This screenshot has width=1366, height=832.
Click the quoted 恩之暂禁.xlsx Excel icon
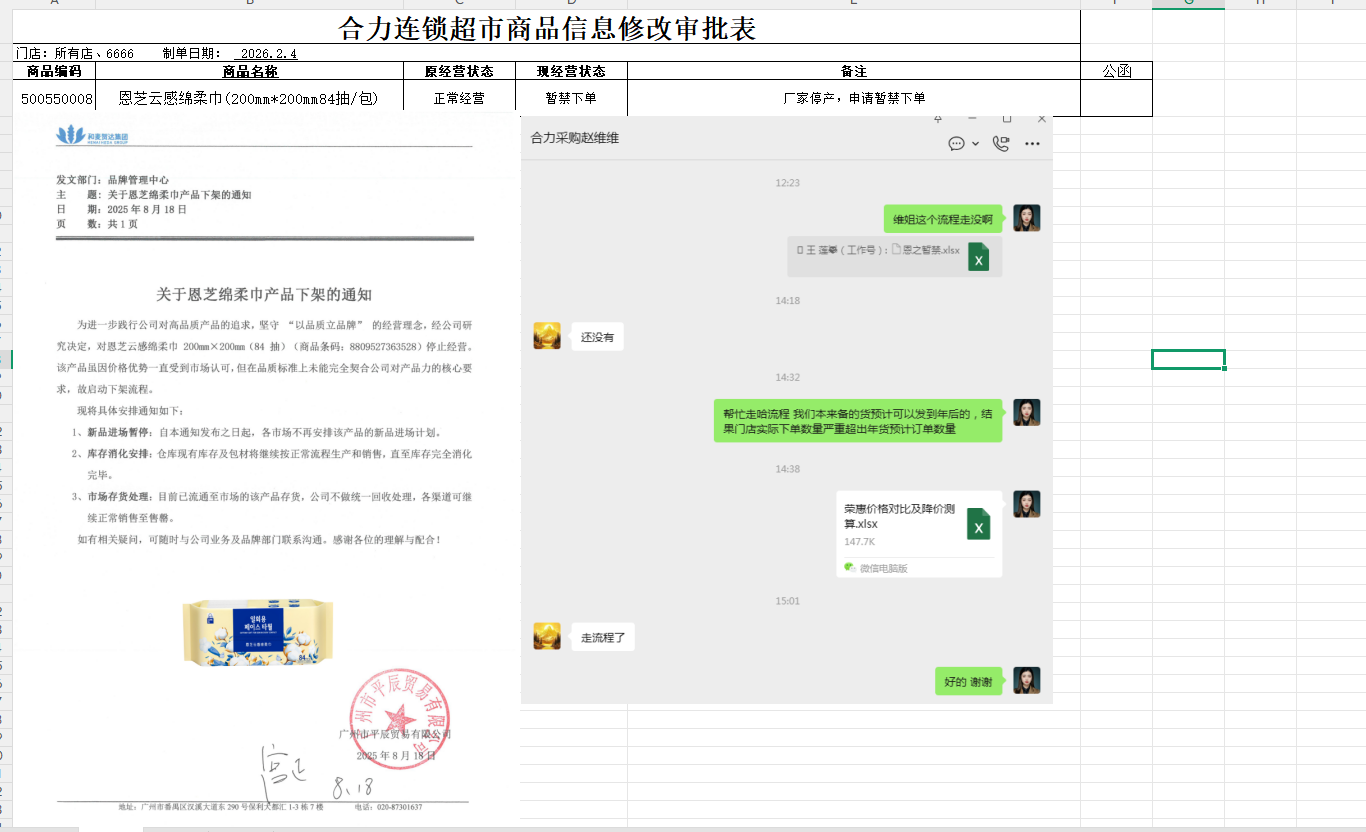[979, 257]
